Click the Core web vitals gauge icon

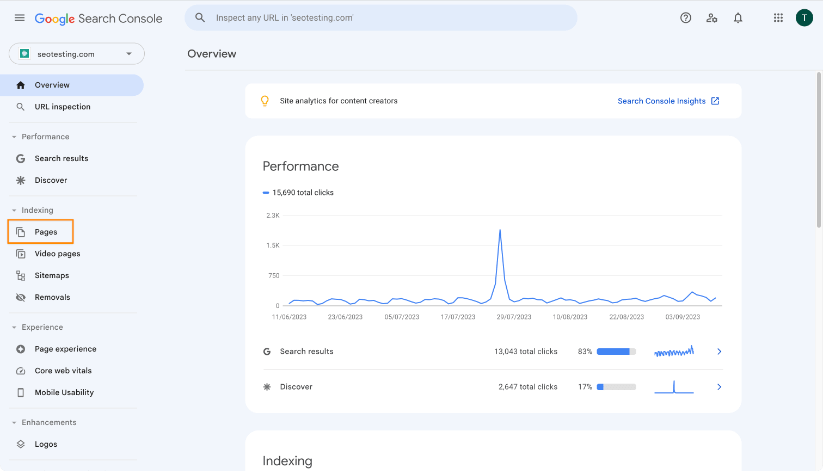[x=20, y=371]
